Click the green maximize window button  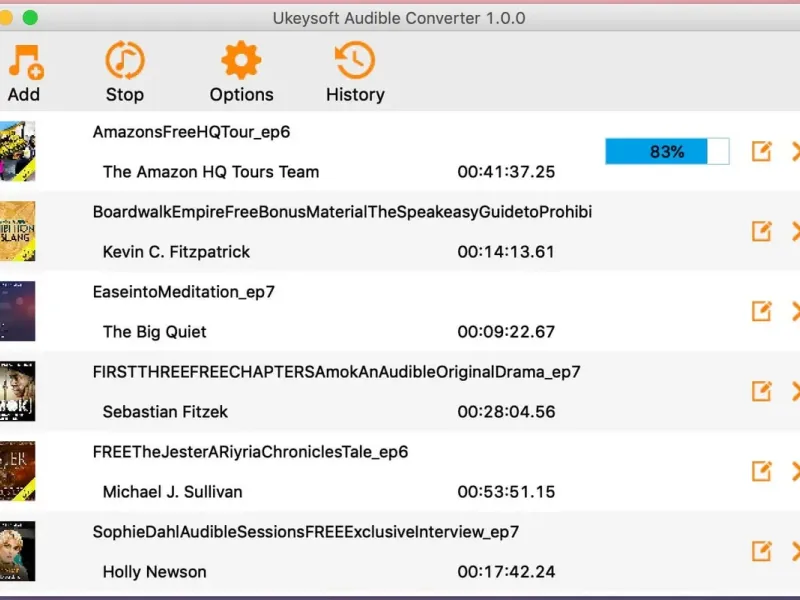tap(30, 18)
